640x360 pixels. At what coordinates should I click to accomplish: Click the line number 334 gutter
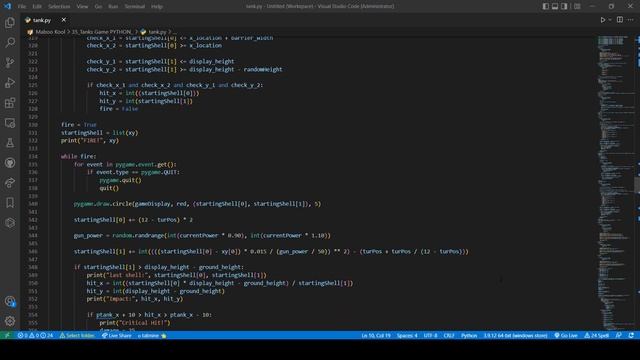33,156
